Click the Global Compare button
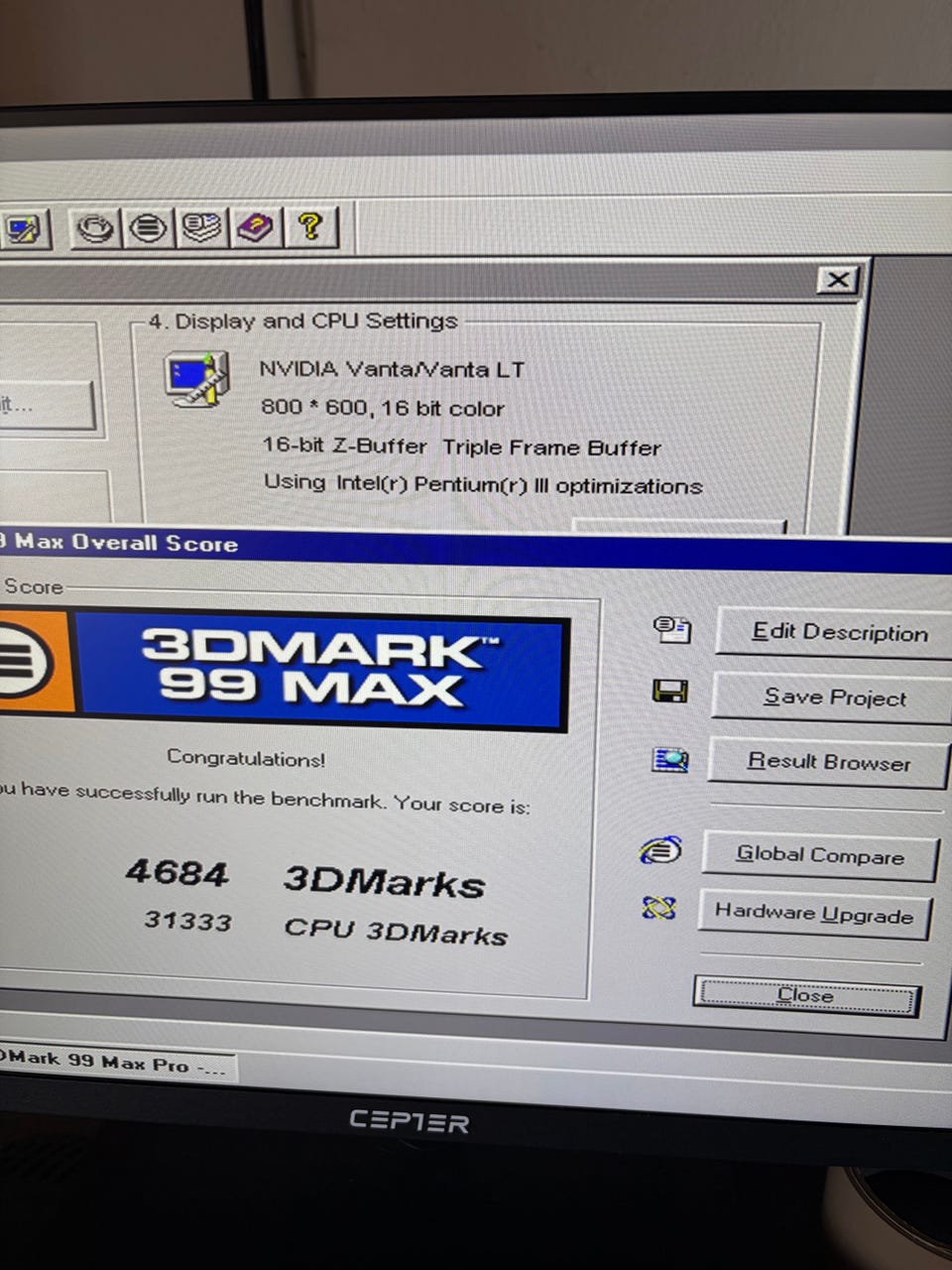 pyautogui.click(x=820, y=855)
